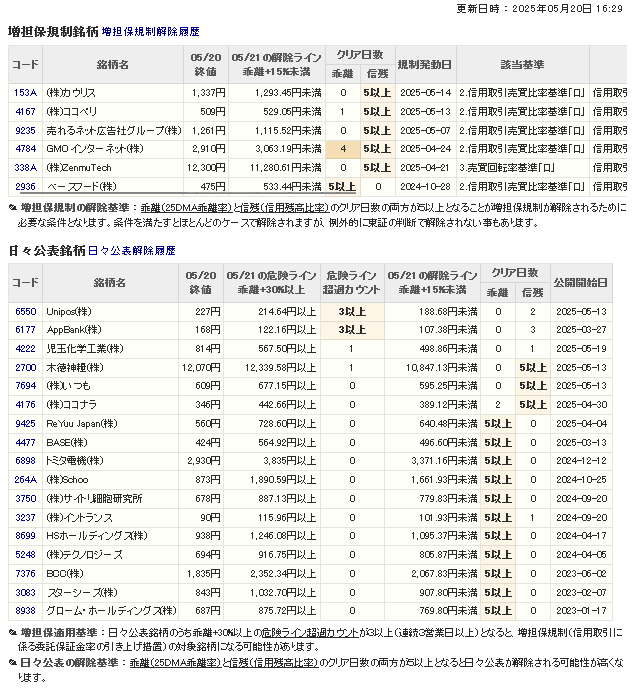Viewport: 637px width, 693px height.
Task: Select company name BASE(株)
Action: (67, 443)
